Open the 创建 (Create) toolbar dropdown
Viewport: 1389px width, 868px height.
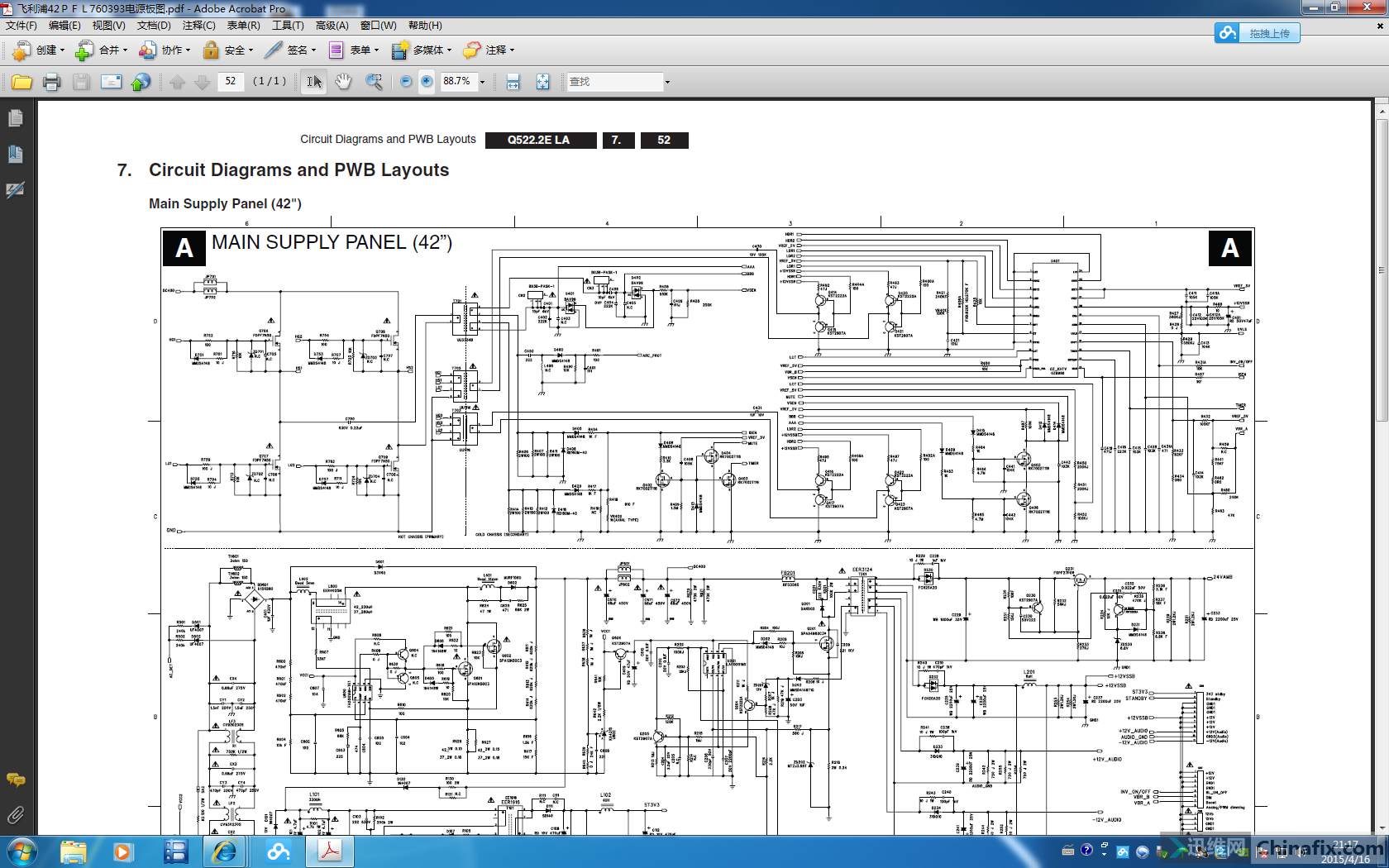pyautogui.click(x=38, y=50)
